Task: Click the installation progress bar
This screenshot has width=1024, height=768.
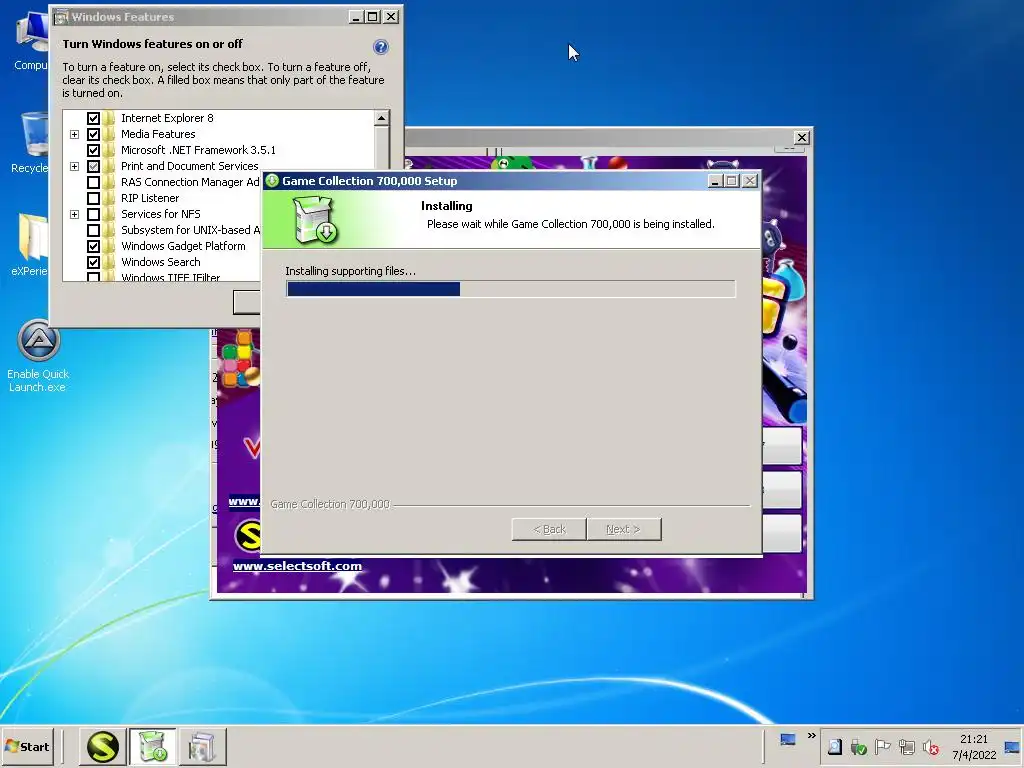Action: click(x=511, y=289)
